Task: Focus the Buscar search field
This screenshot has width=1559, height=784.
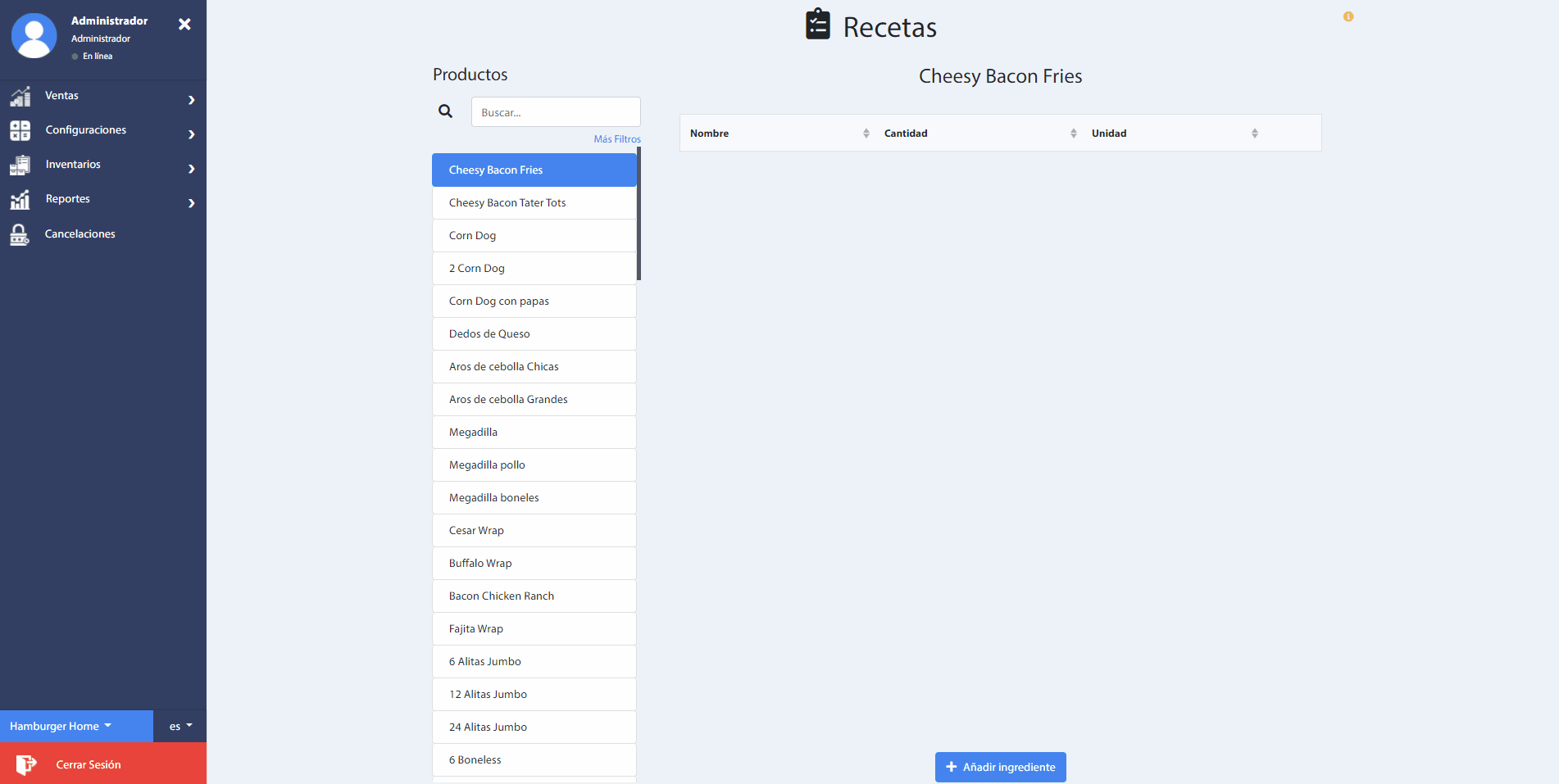Action: pos(556,112)
